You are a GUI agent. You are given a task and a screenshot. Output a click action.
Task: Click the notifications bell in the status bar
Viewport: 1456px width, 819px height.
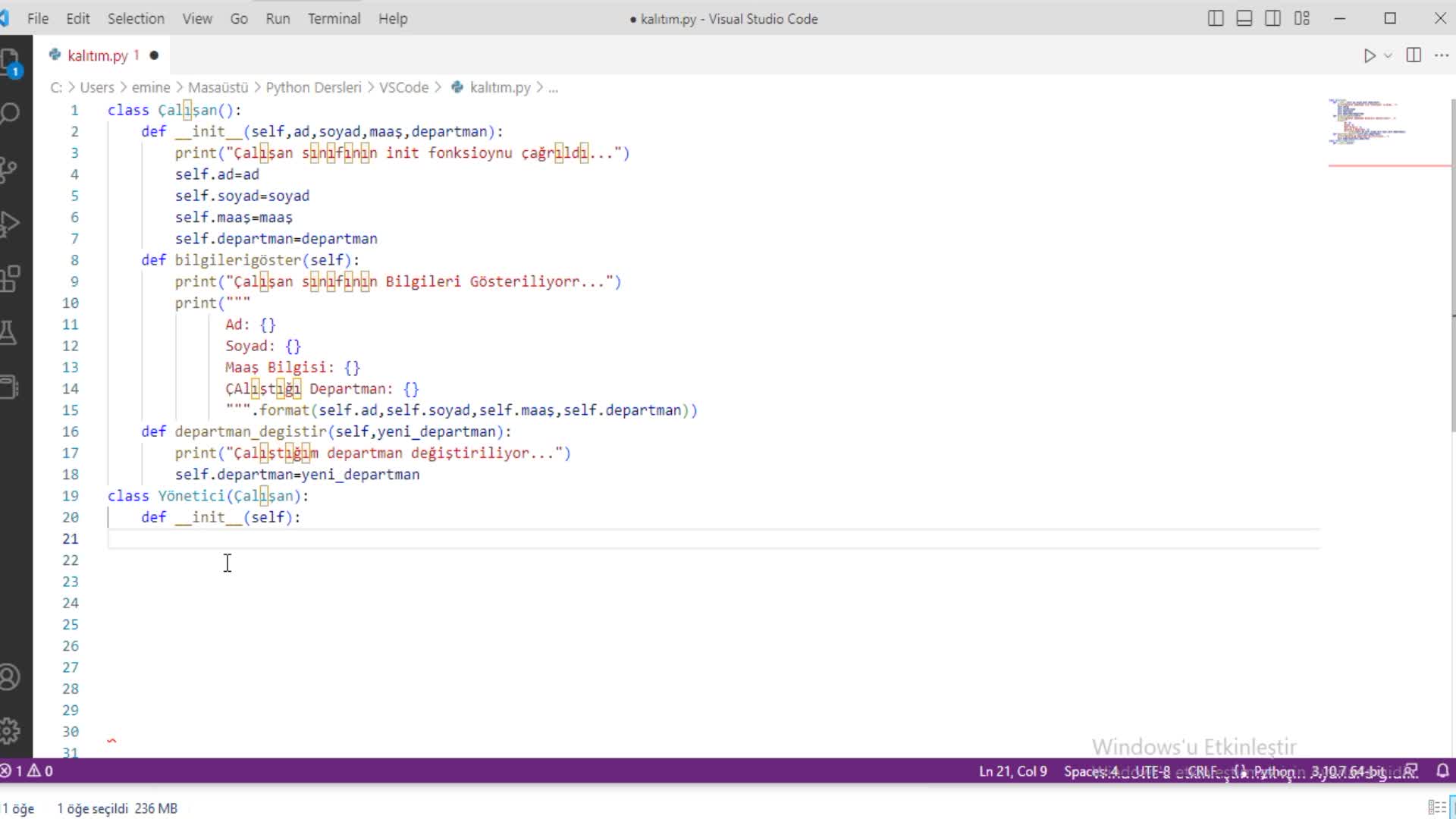tap(1442, 771)
